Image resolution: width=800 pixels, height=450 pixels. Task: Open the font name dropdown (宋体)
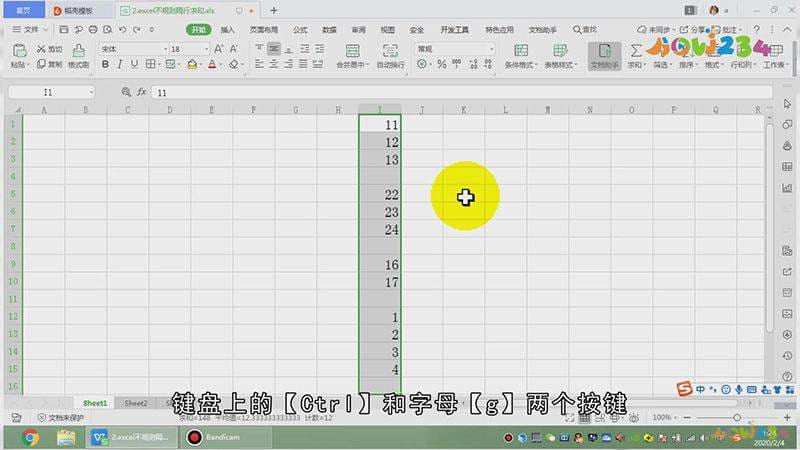[x=165, y=49]
